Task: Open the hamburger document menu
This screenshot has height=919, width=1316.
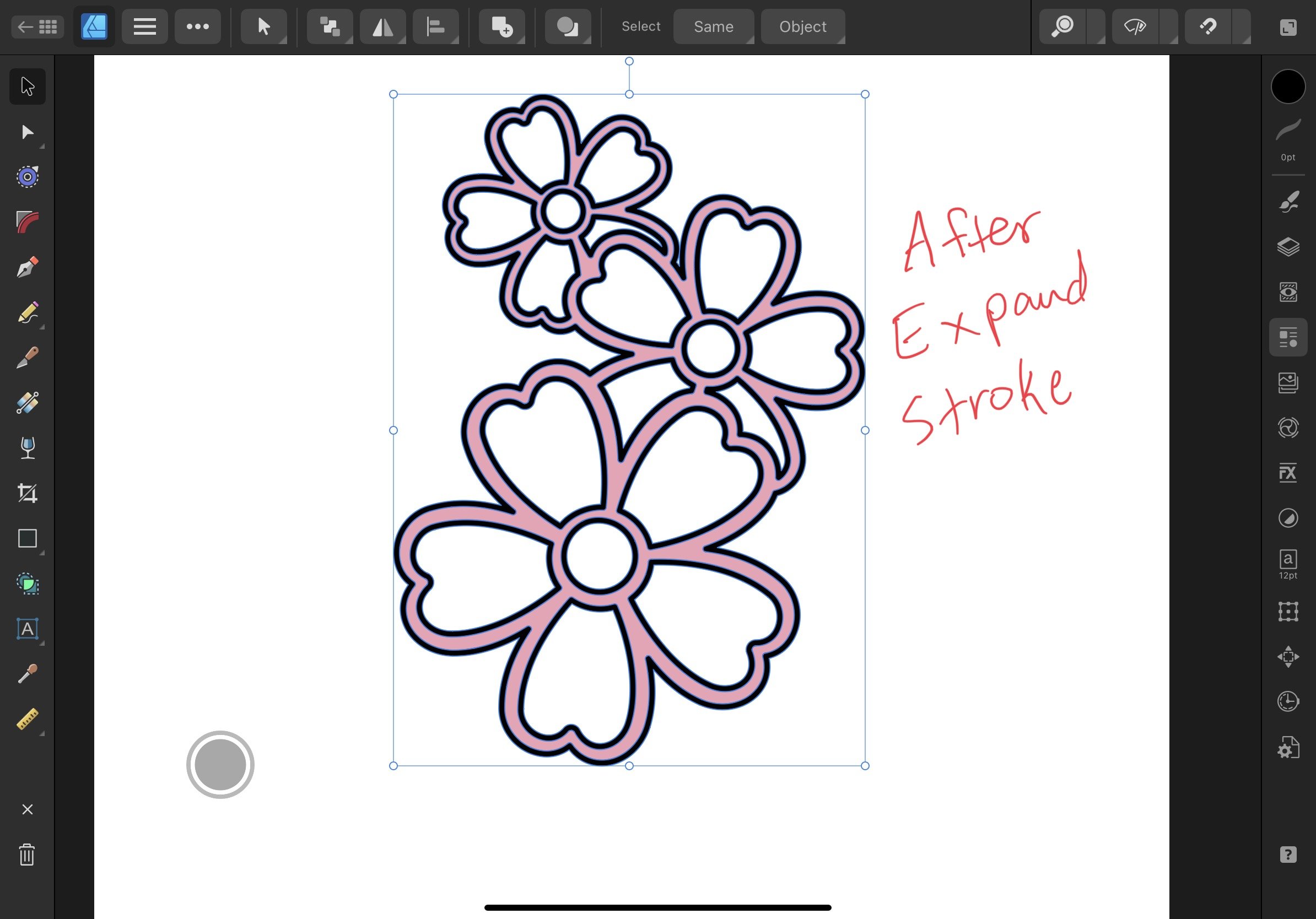Action: [x=144, y=26]
